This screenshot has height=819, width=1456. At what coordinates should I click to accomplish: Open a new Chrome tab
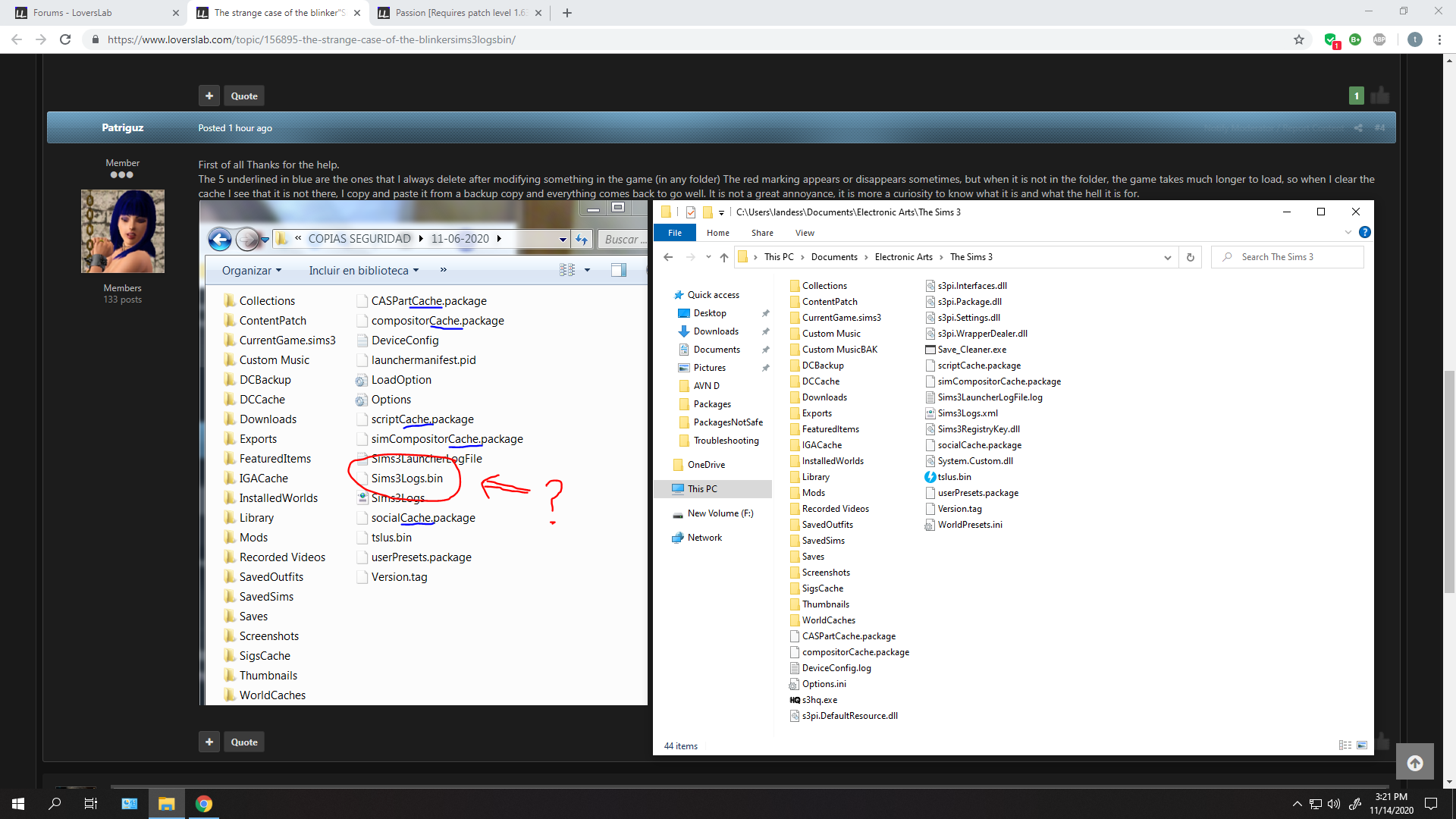[x=567, y=13]
